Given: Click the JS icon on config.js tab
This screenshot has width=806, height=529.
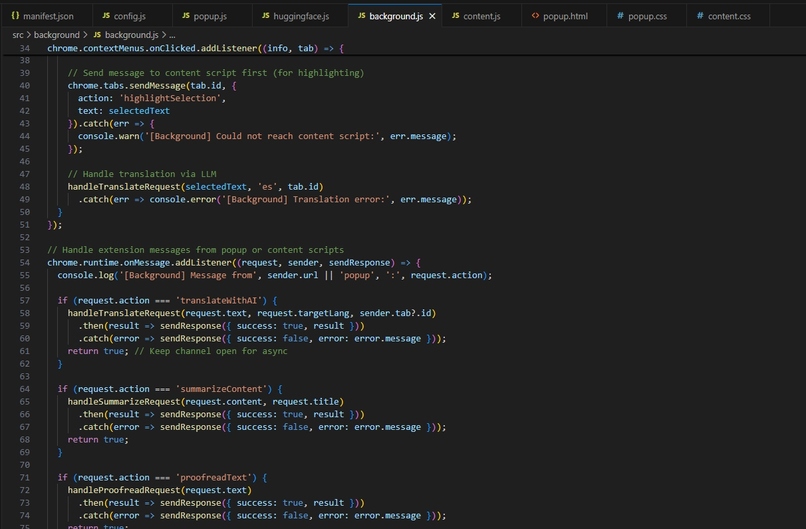Looking at the screenshot, I should (106, 15).
